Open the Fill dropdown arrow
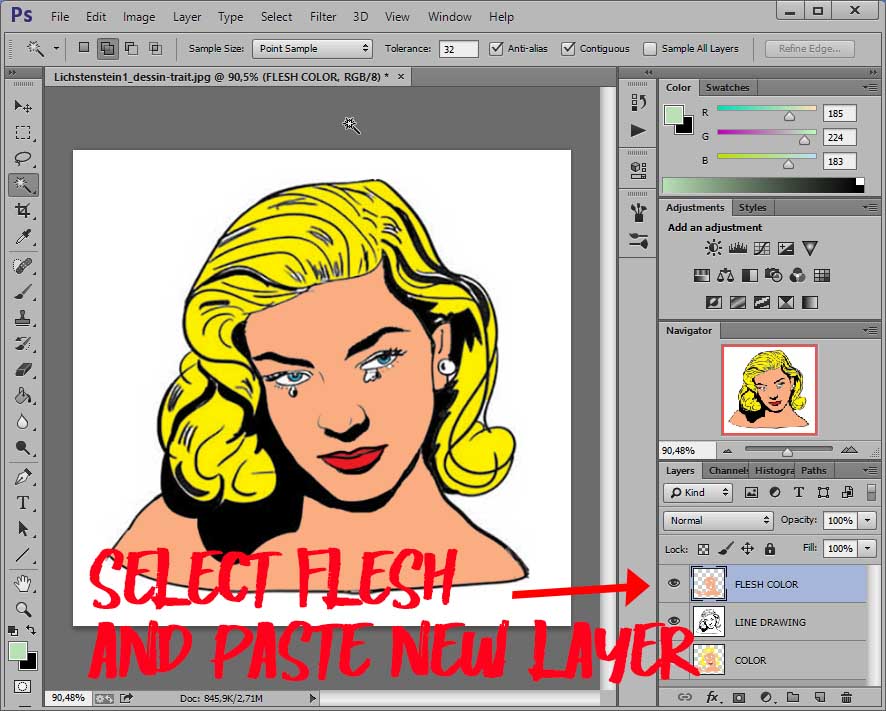886x711 pixels. point(867,548)
